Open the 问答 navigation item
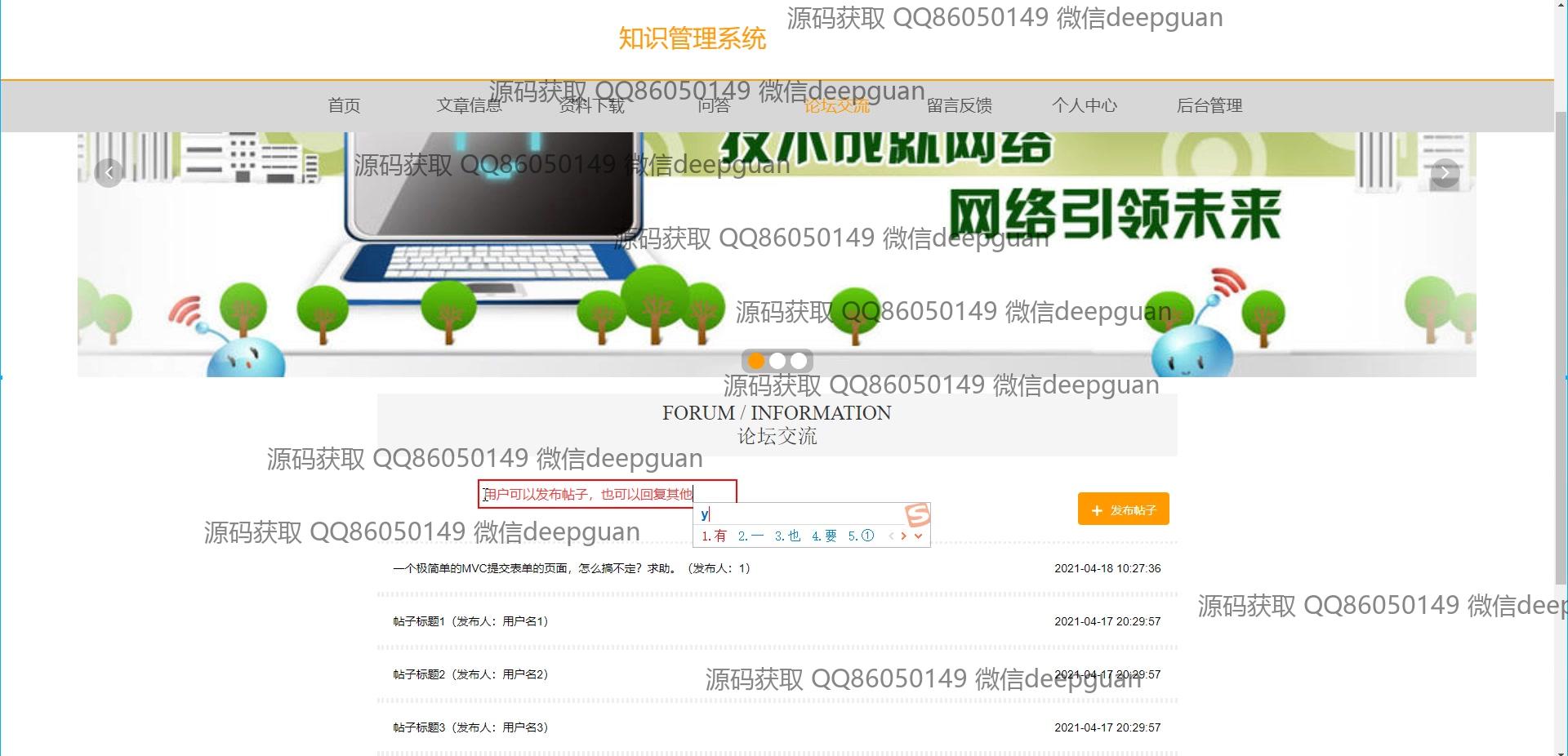Viewport: 1568px width, 756px height. coord(714,105)
